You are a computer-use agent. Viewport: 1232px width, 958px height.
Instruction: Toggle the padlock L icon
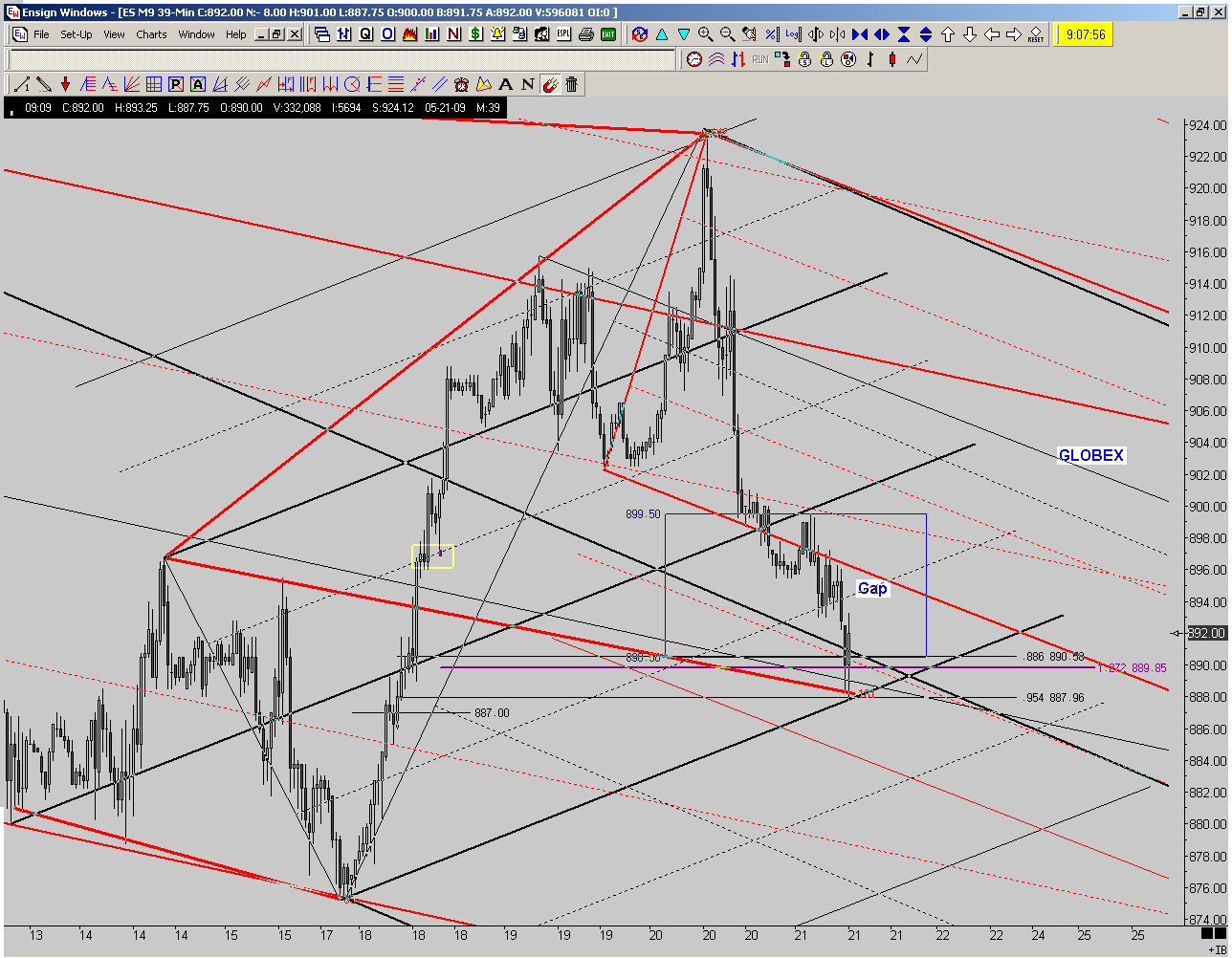pos(826,59)
